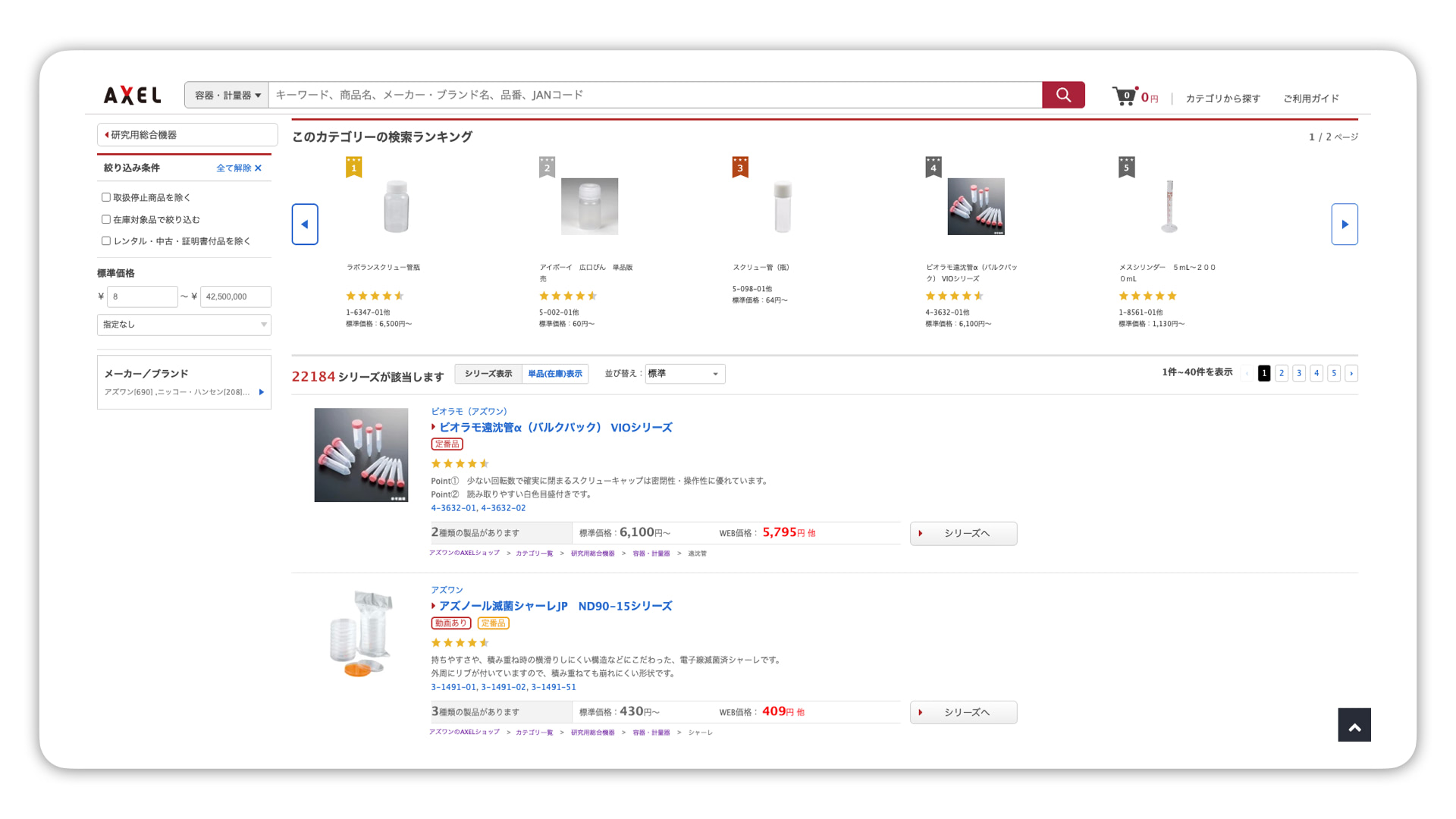Click the 全て解除 X icon

[258, 168]
